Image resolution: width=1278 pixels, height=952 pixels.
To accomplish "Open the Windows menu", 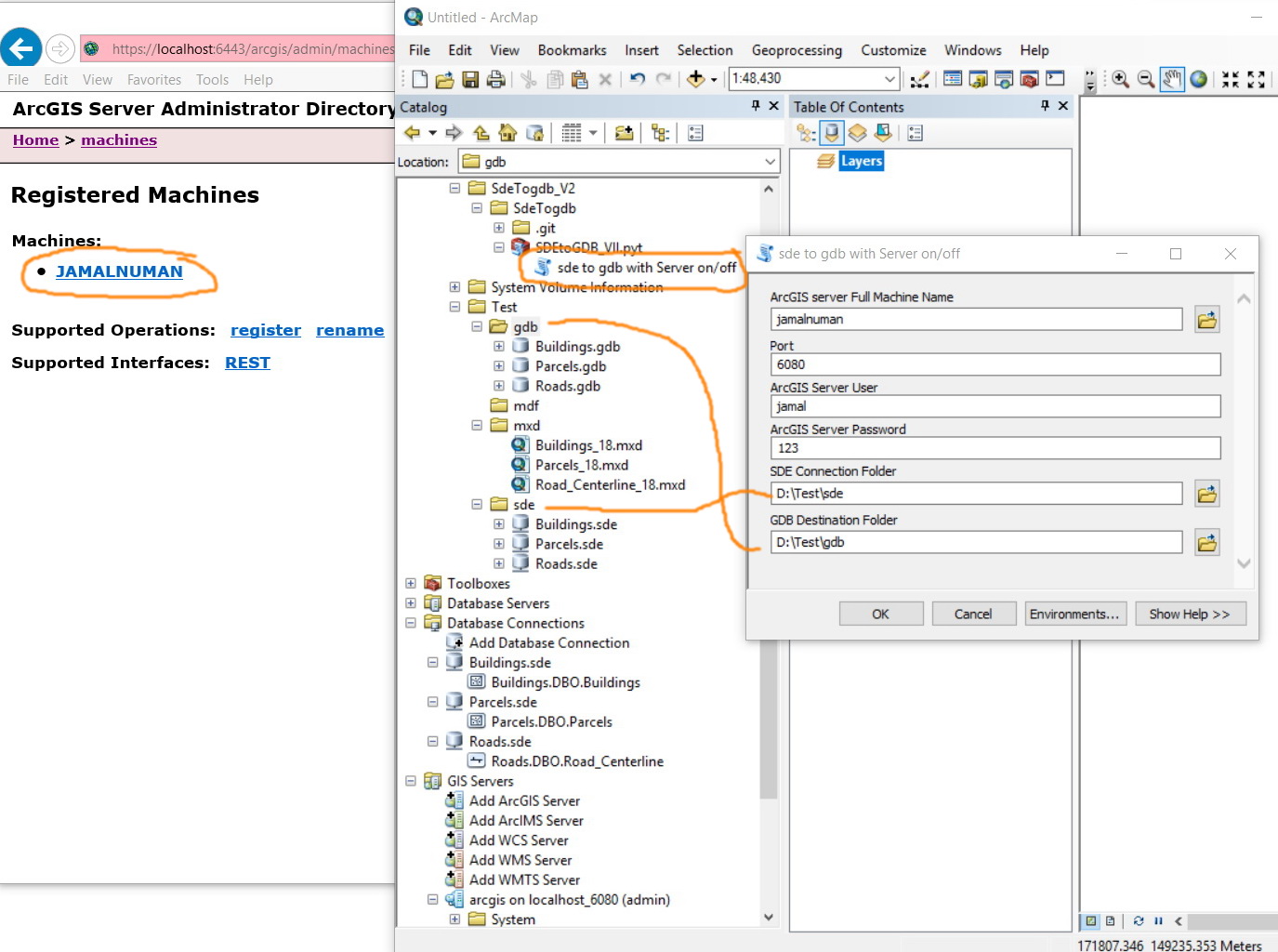I will [973, 50].
